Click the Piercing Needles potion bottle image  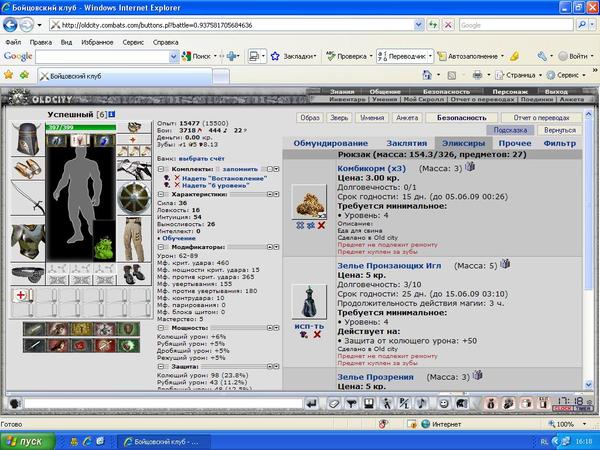tap(309, 301)
